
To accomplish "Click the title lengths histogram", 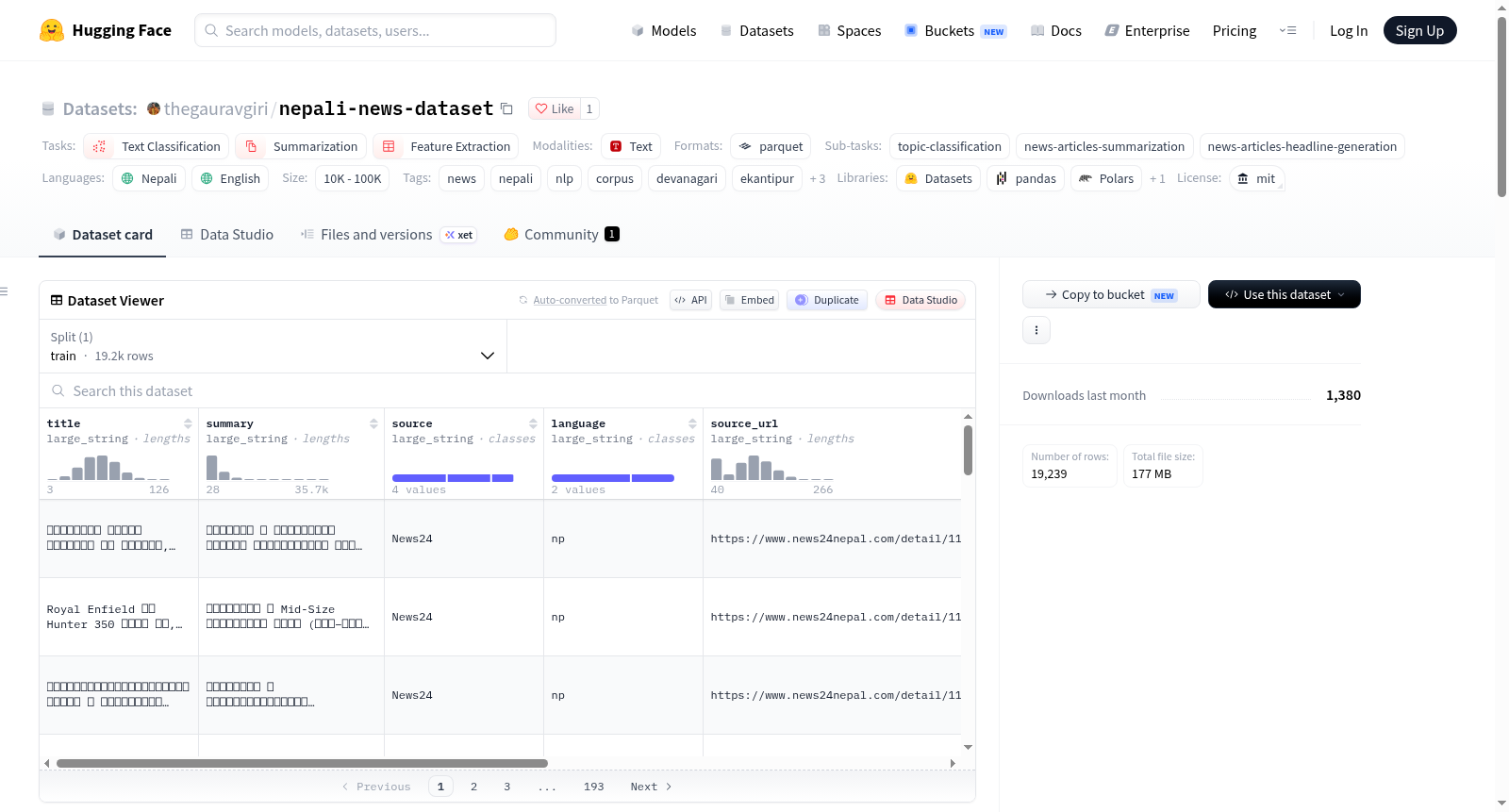I will [108, 467].
